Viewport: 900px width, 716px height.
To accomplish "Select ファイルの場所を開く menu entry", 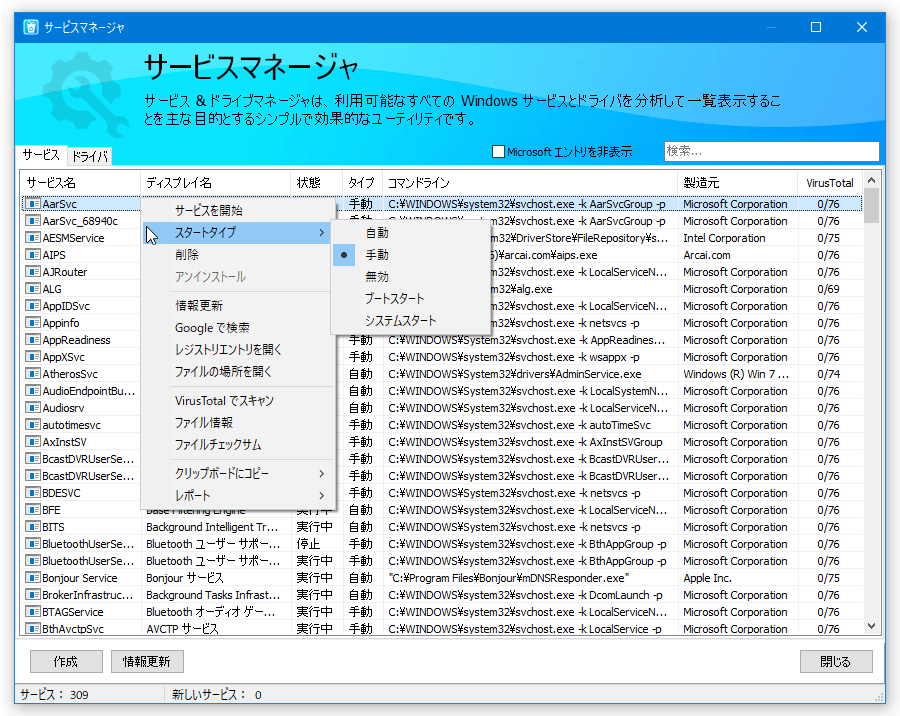I will (237, 372).
